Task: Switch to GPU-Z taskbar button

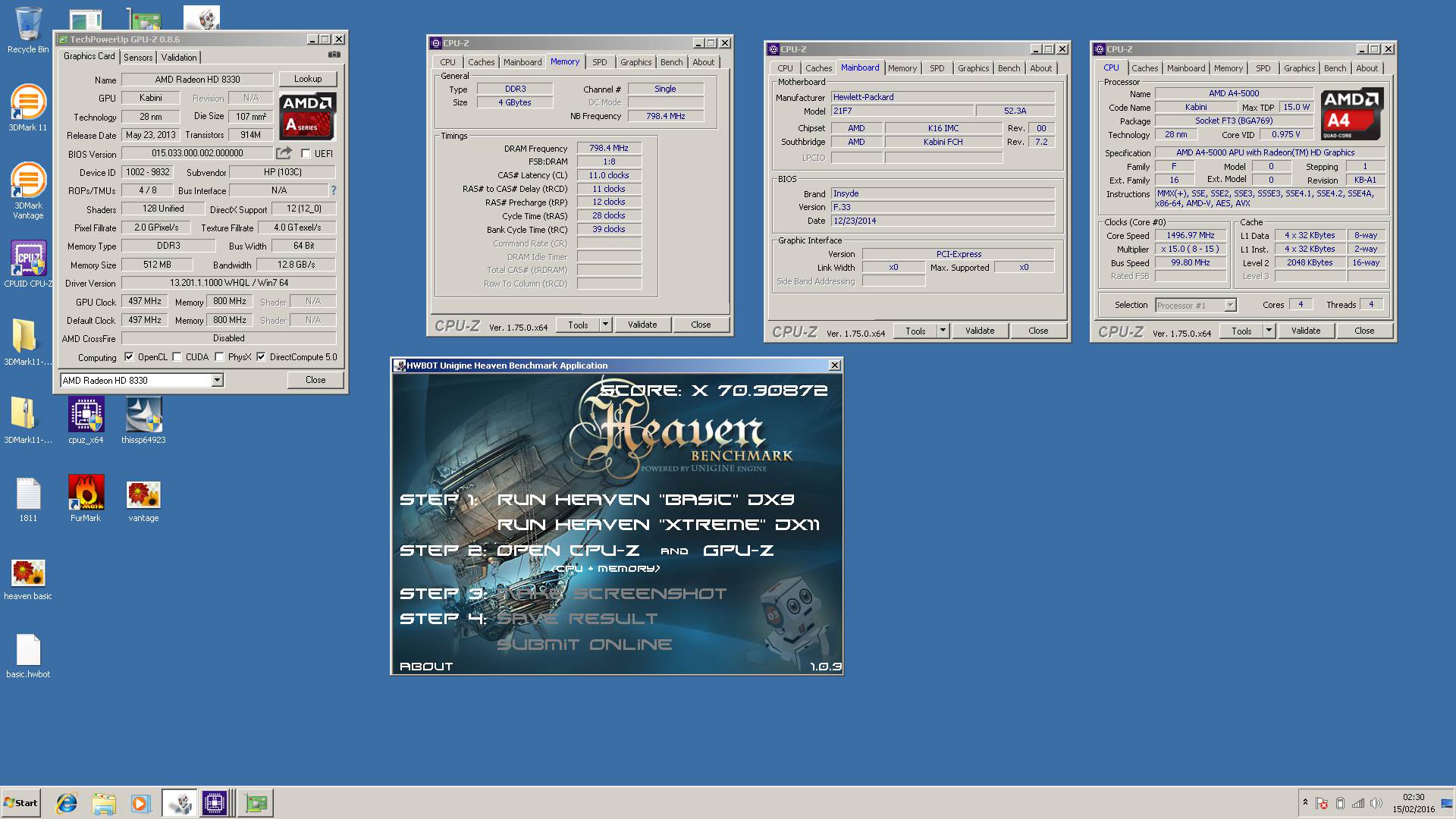Action: tap(256, 803)
